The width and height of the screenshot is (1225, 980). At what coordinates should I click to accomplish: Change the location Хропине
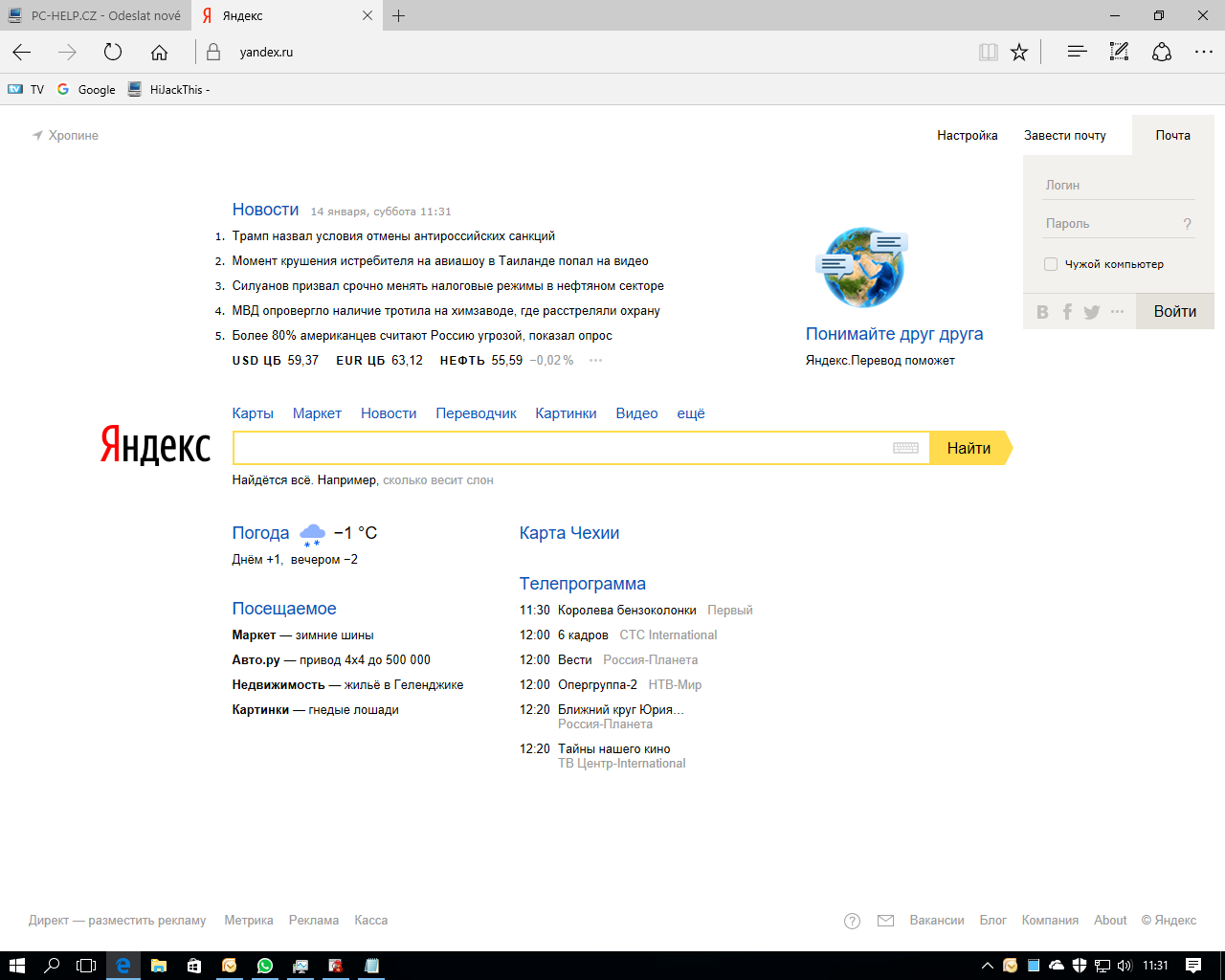(x=65, y=136)
